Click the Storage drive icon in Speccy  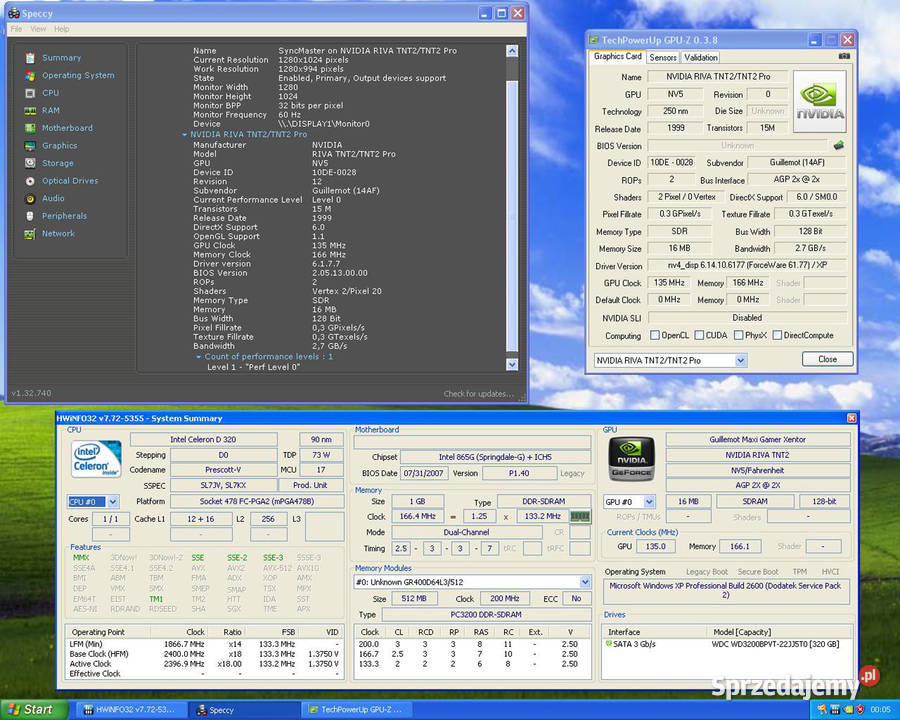click(30, 163)
